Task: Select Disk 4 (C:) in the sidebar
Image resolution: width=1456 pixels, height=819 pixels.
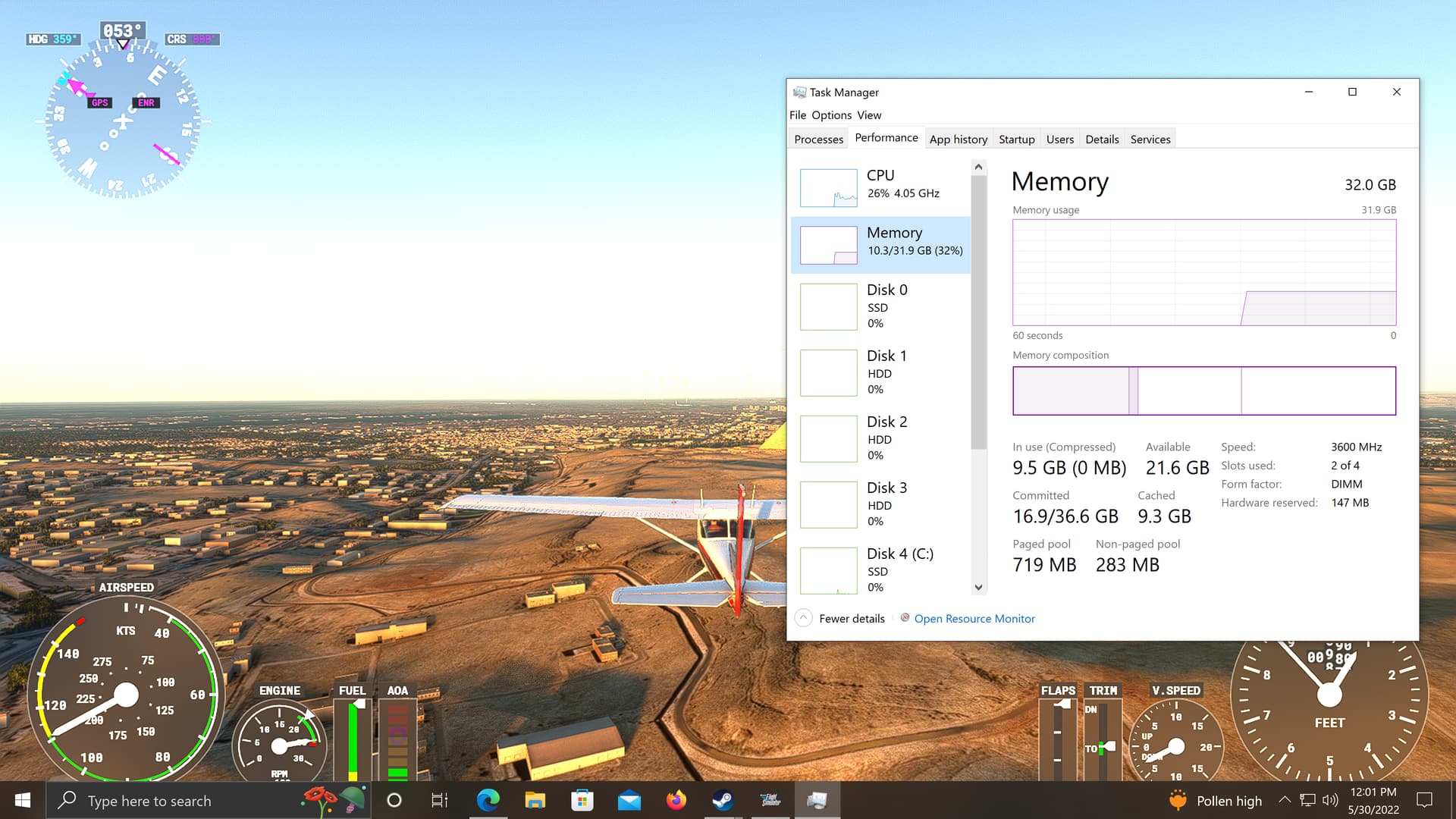Action: [880, 570]
